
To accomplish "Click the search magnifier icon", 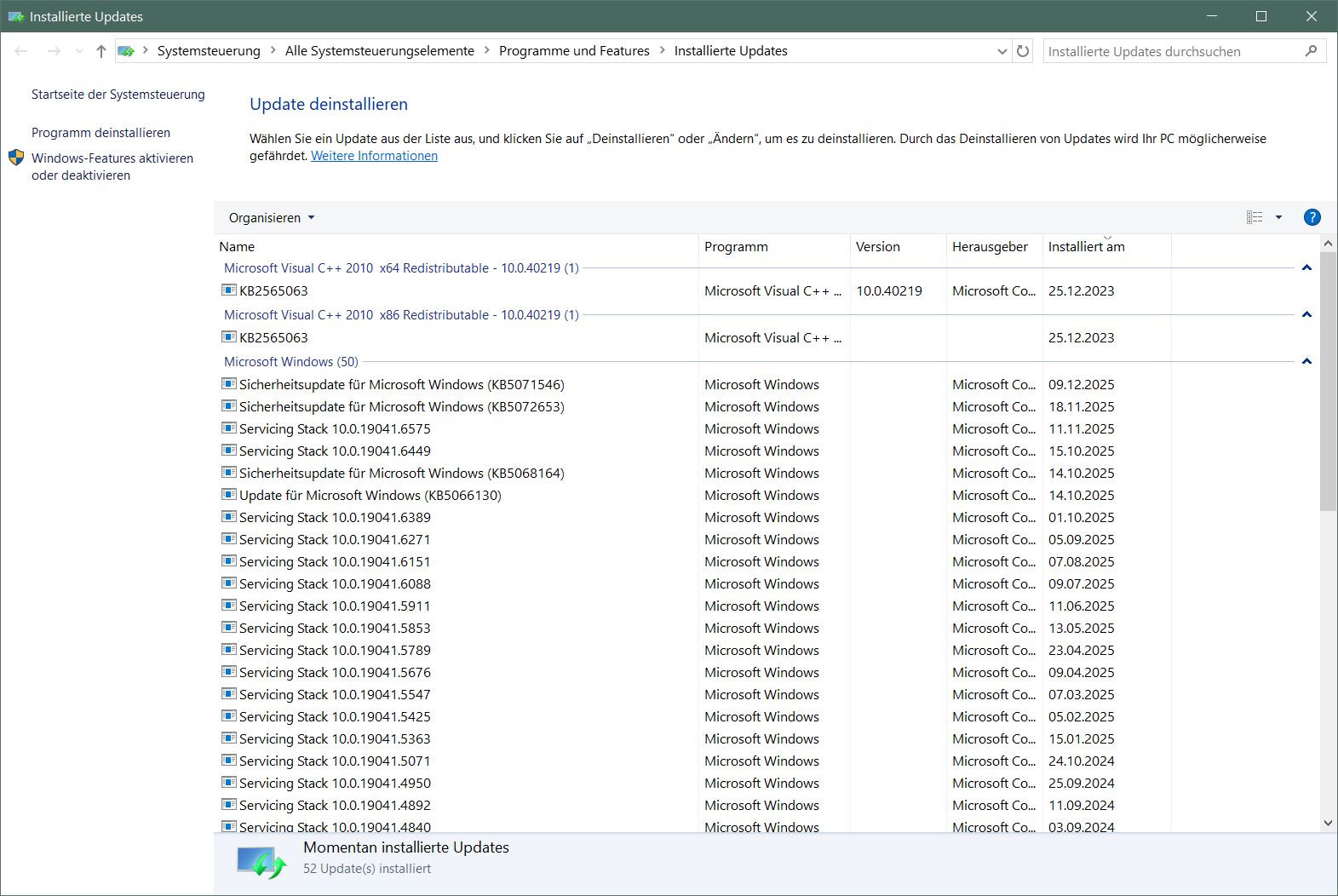I will pos(1311,51).
